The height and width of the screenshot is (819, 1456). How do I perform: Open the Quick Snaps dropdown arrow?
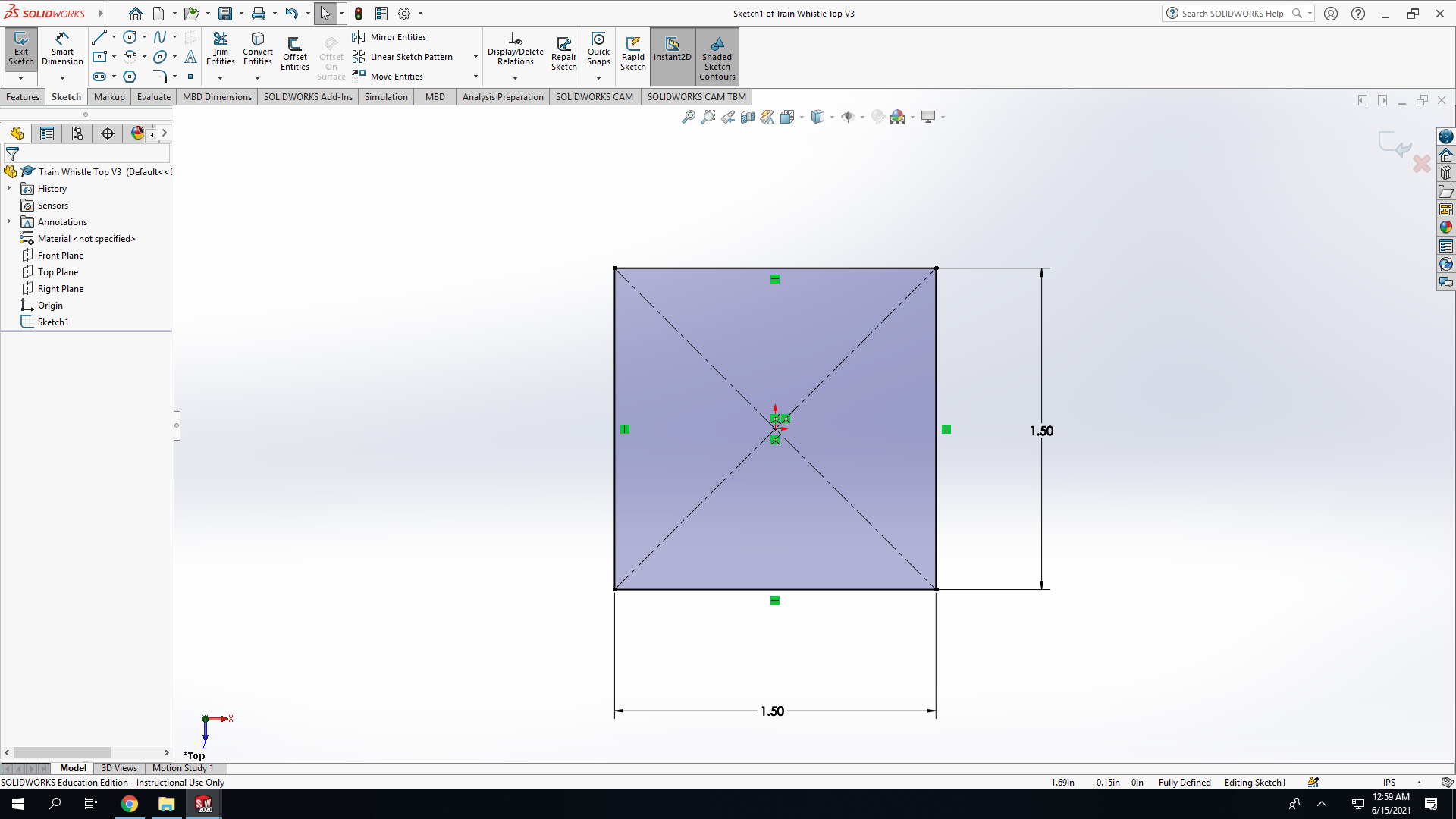pyautogui.click(x=598, y=78)
